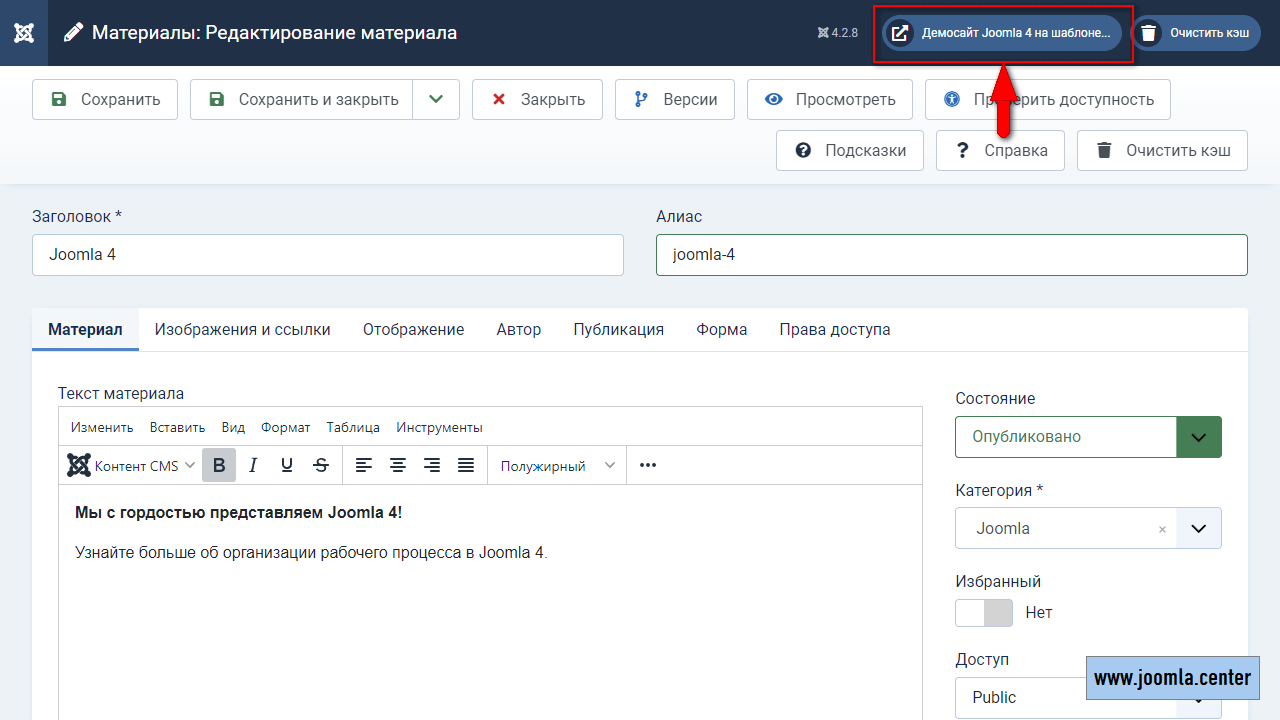Align text left
The image size is (1280, 720).
pos(364,465)
